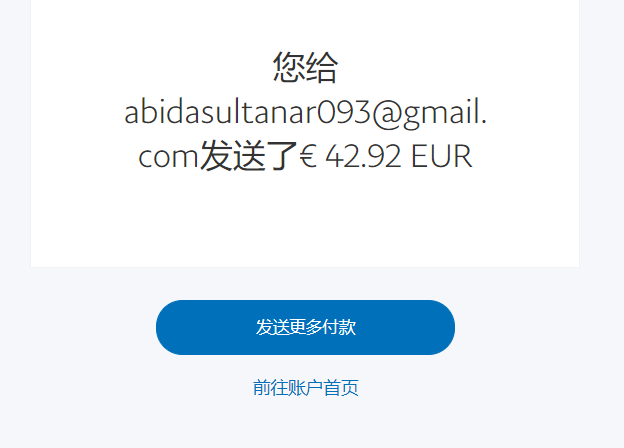Image resolution: width=624 pixels, height=448 pixels.
Task: Click the 前往 characters in the bottom link
Action: click(x=270, y=388)
